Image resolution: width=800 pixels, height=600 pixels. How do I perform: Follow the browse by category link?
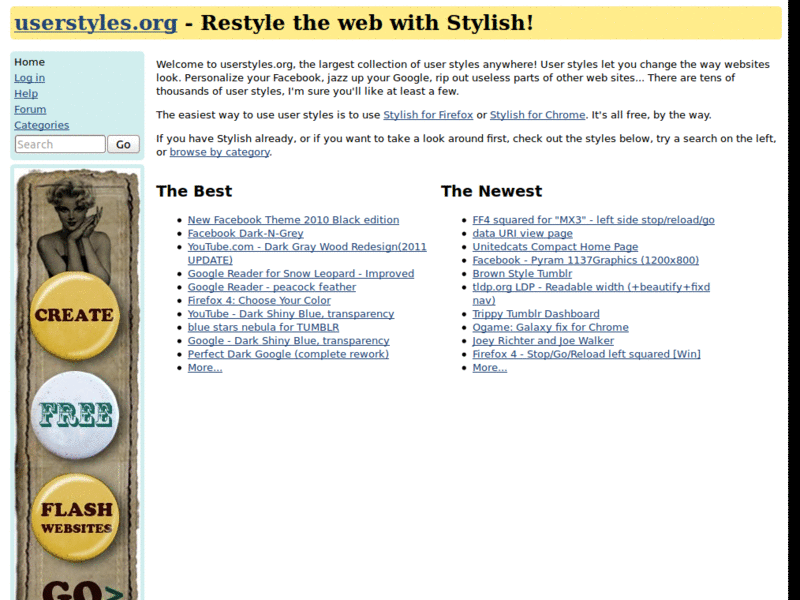pyautogui.click(x=219, y=152)
